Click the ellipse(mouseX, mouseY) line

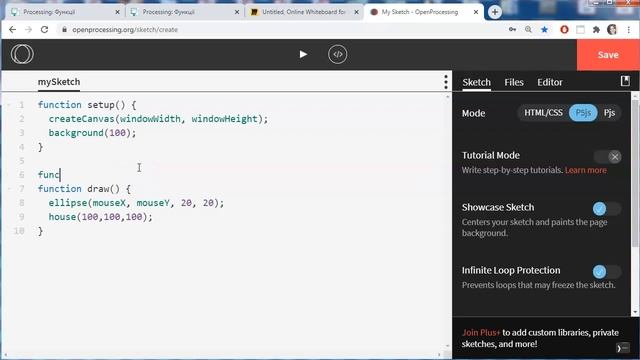click(136, 203)
